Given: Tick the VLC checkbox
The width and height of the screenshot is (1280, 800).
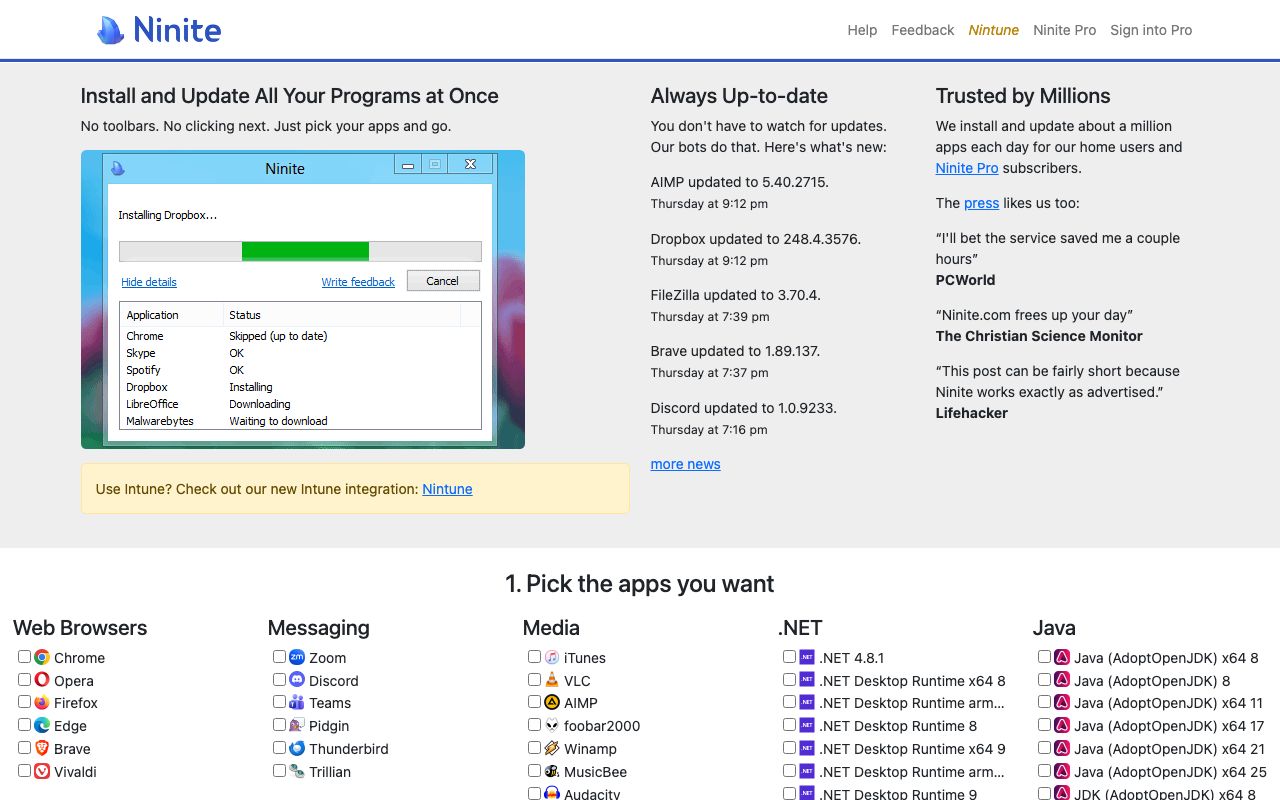Looking at the screenshot, I should click(x=534, y=679).
